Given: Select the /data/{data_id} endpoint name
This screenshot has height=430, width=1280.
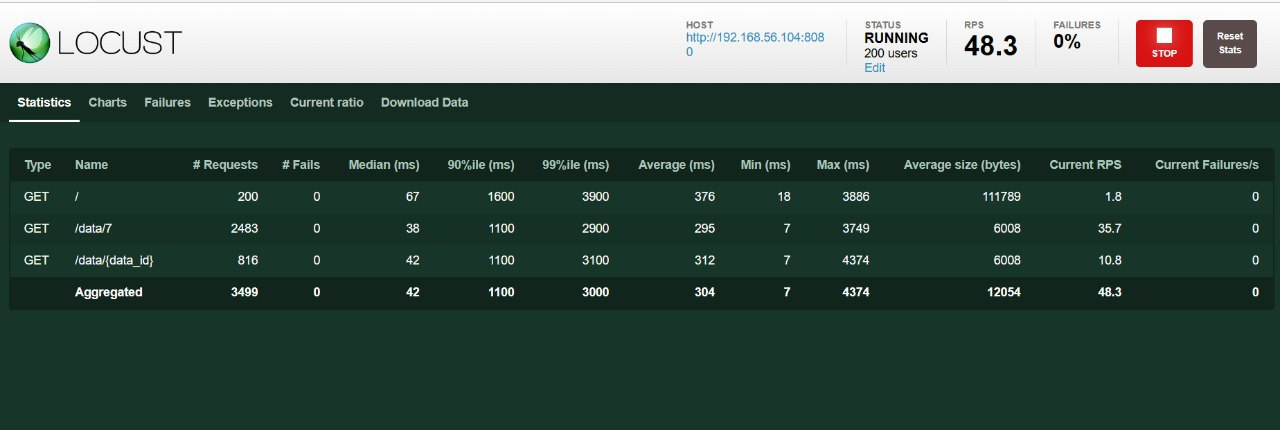Looking at the screenshot, I should [114, 261].
